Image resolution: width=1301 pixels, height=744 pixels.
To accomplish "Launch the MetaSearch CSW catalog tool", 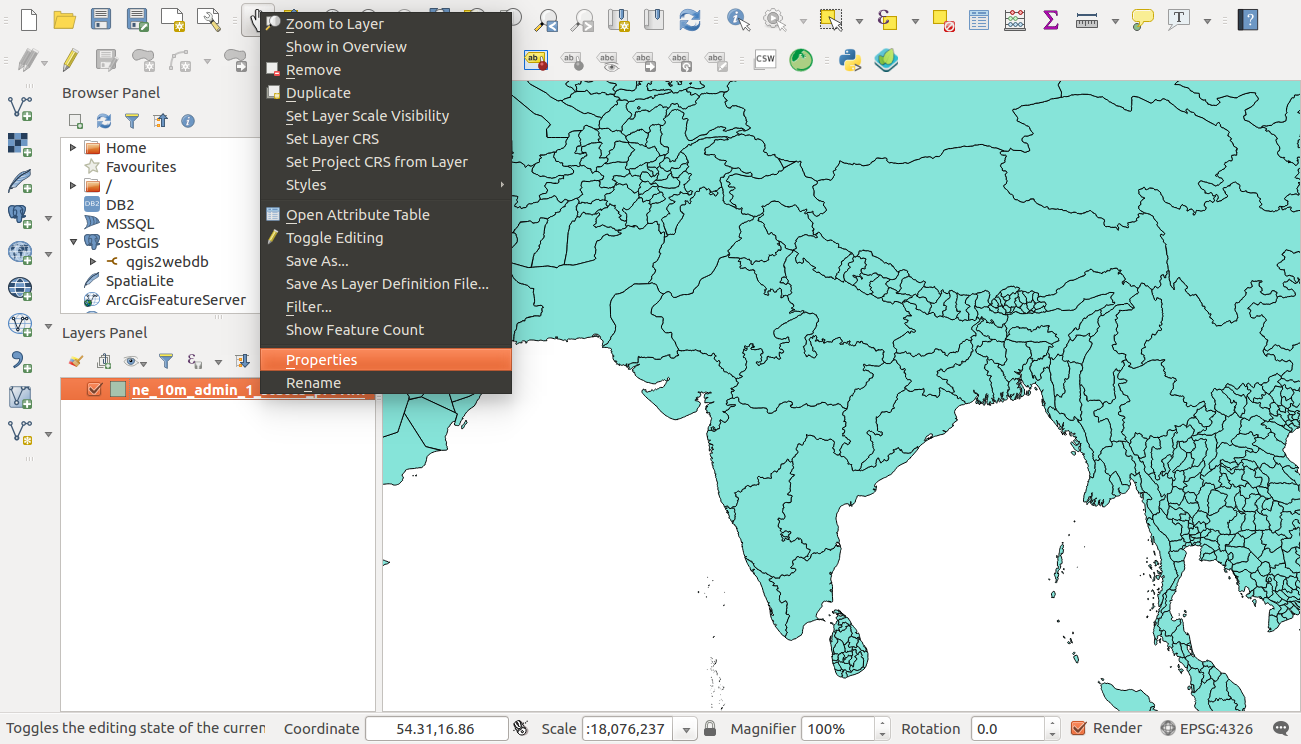I will [x=764, y=59].
